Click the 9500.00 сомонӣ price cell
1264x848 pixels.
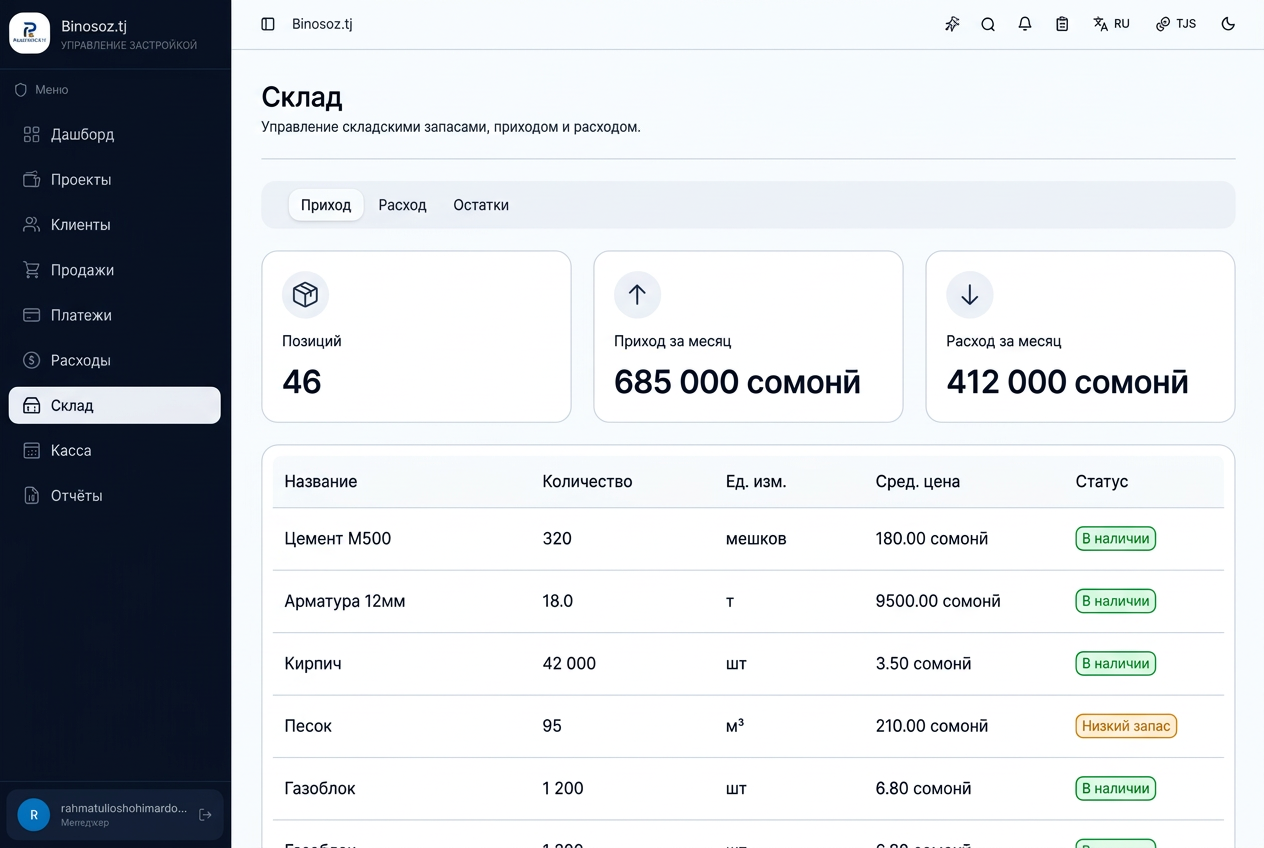938,601
